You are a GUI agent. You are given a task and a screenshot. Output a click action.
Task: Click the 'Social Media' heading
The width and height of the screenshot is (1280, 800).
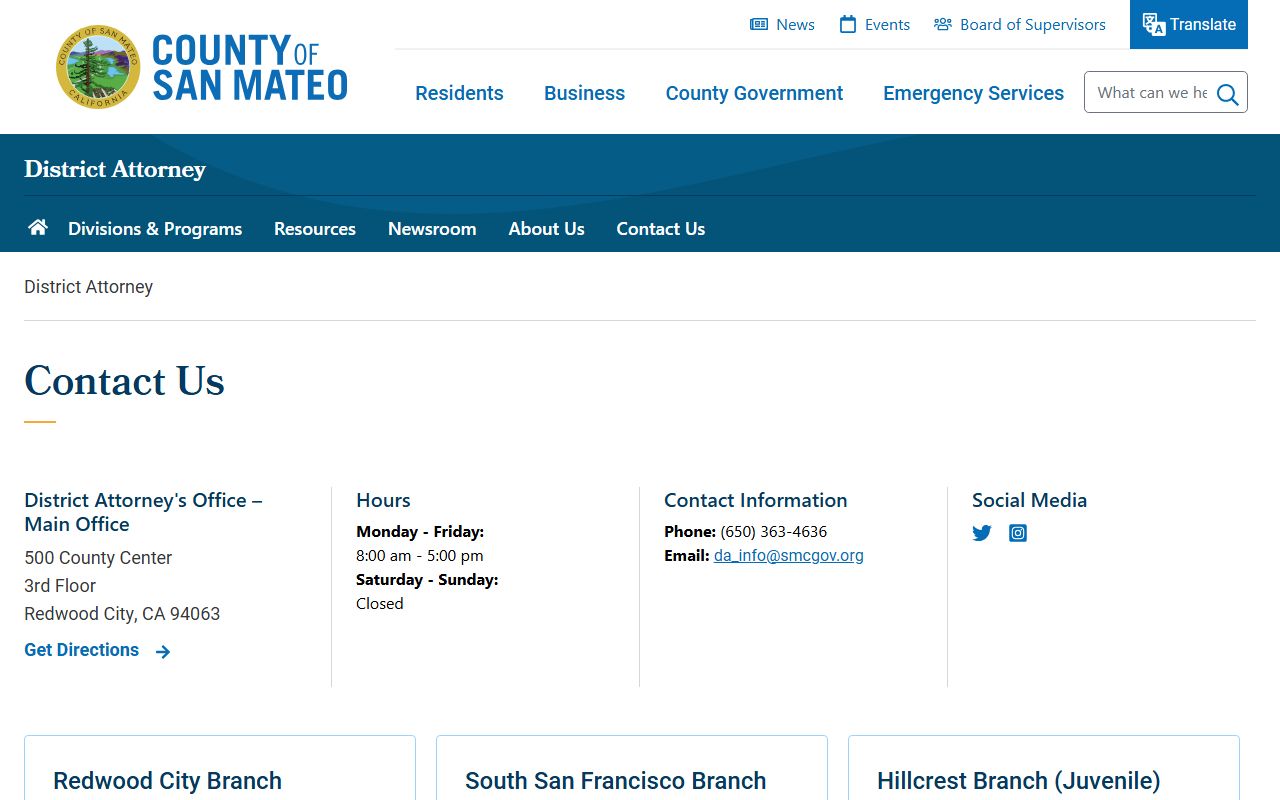coord(1029,500)
